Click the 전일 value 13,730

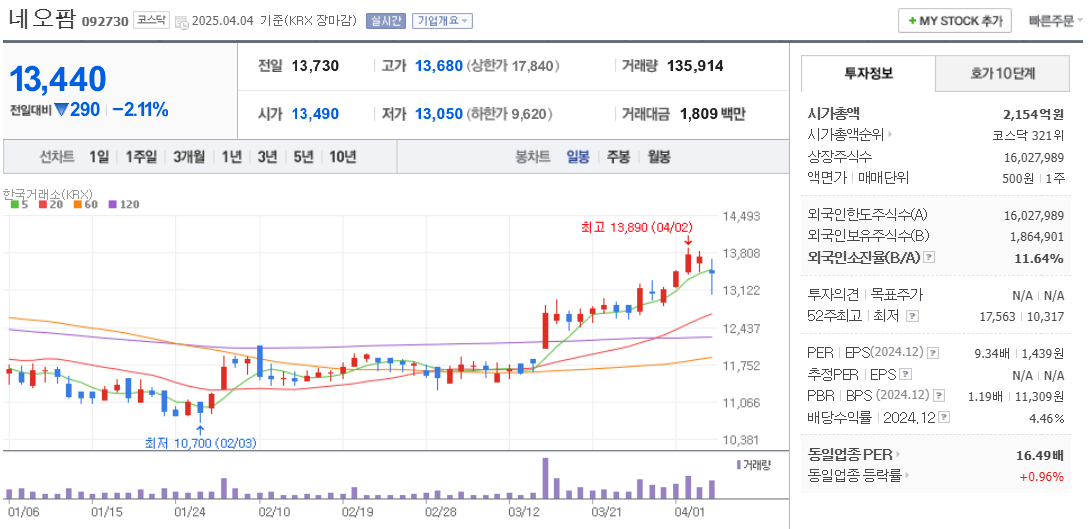click(315, 66)
